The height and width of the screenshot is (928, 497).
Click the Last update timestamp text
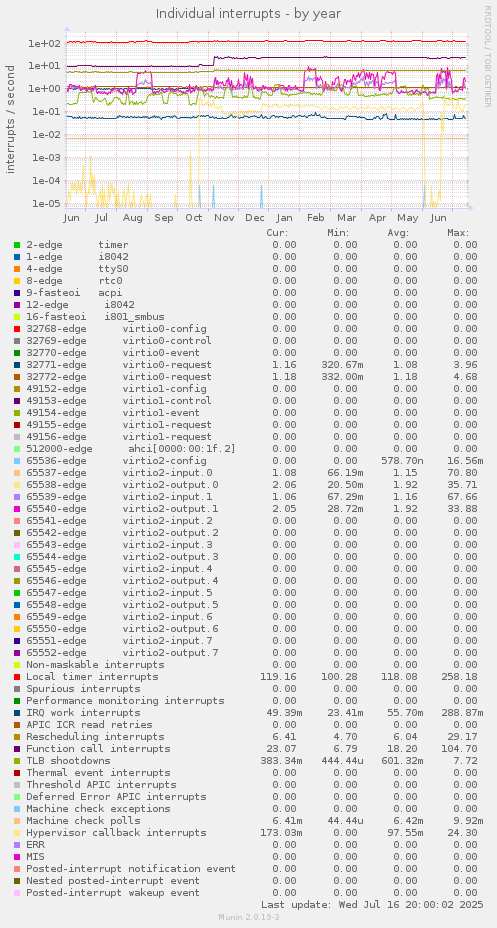point(372,905)
